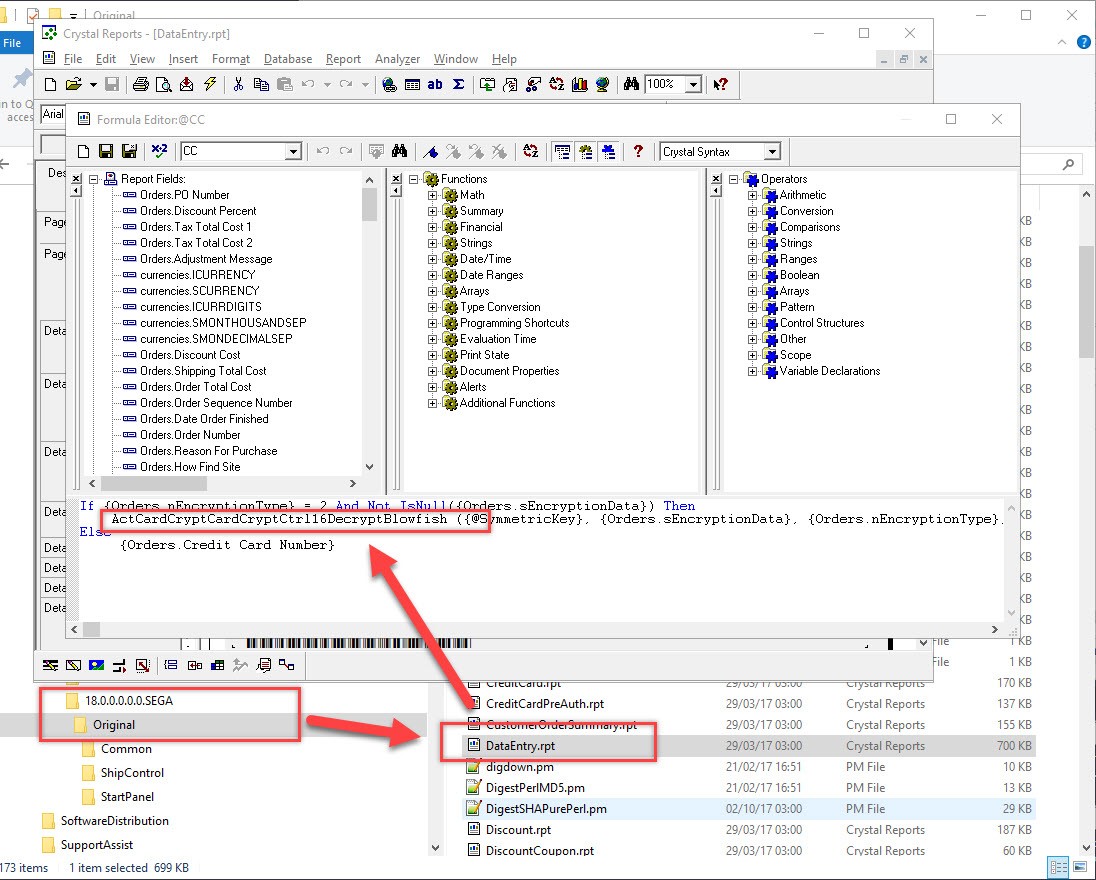Click the formula text horizontal scrollbar
1096x880 pixels.
click(x=540, y=629)
